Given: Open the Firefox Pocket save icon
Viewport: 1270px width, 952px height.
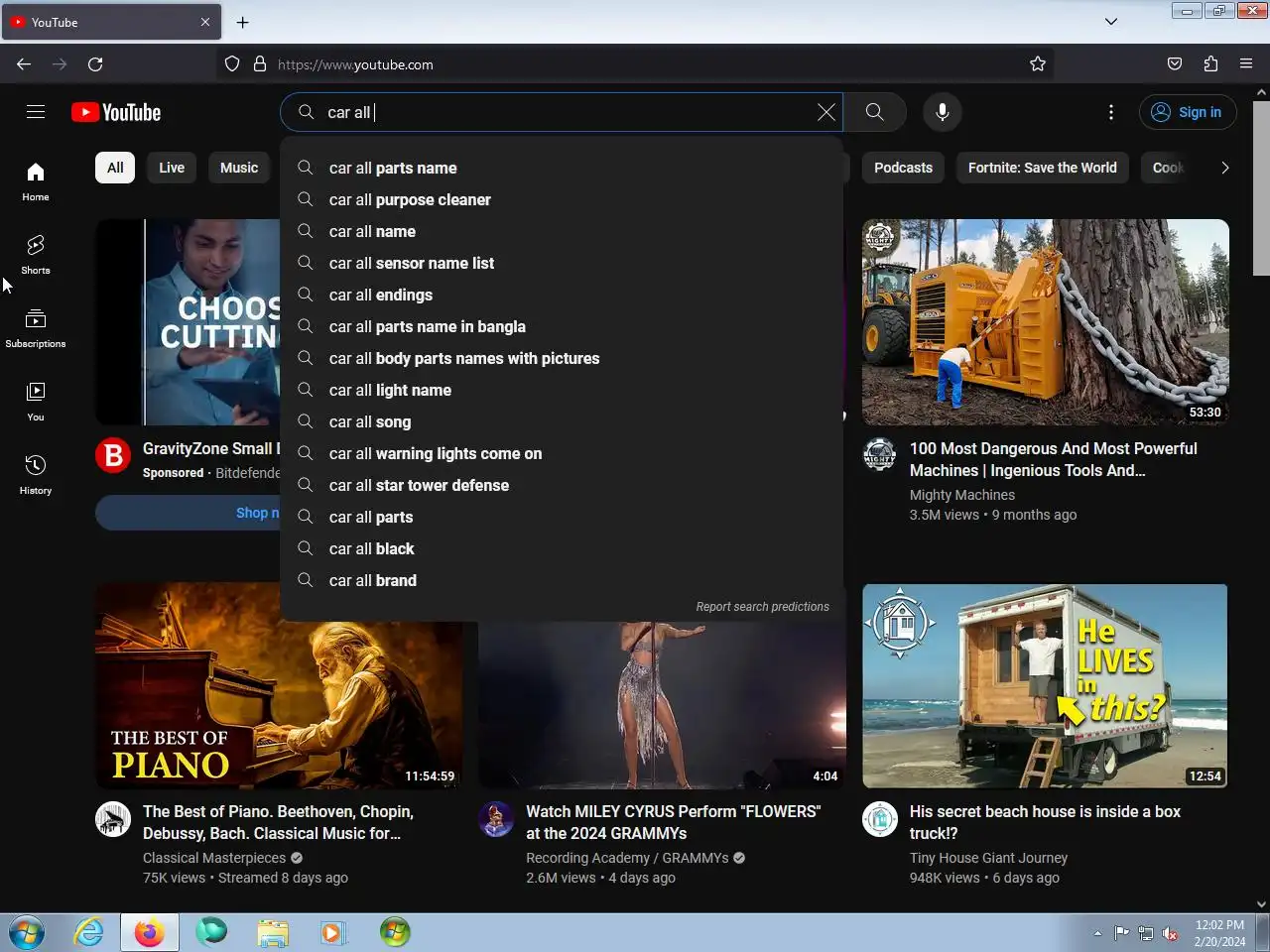Looking at the screenshot, I should click(x=1175, y=64).
